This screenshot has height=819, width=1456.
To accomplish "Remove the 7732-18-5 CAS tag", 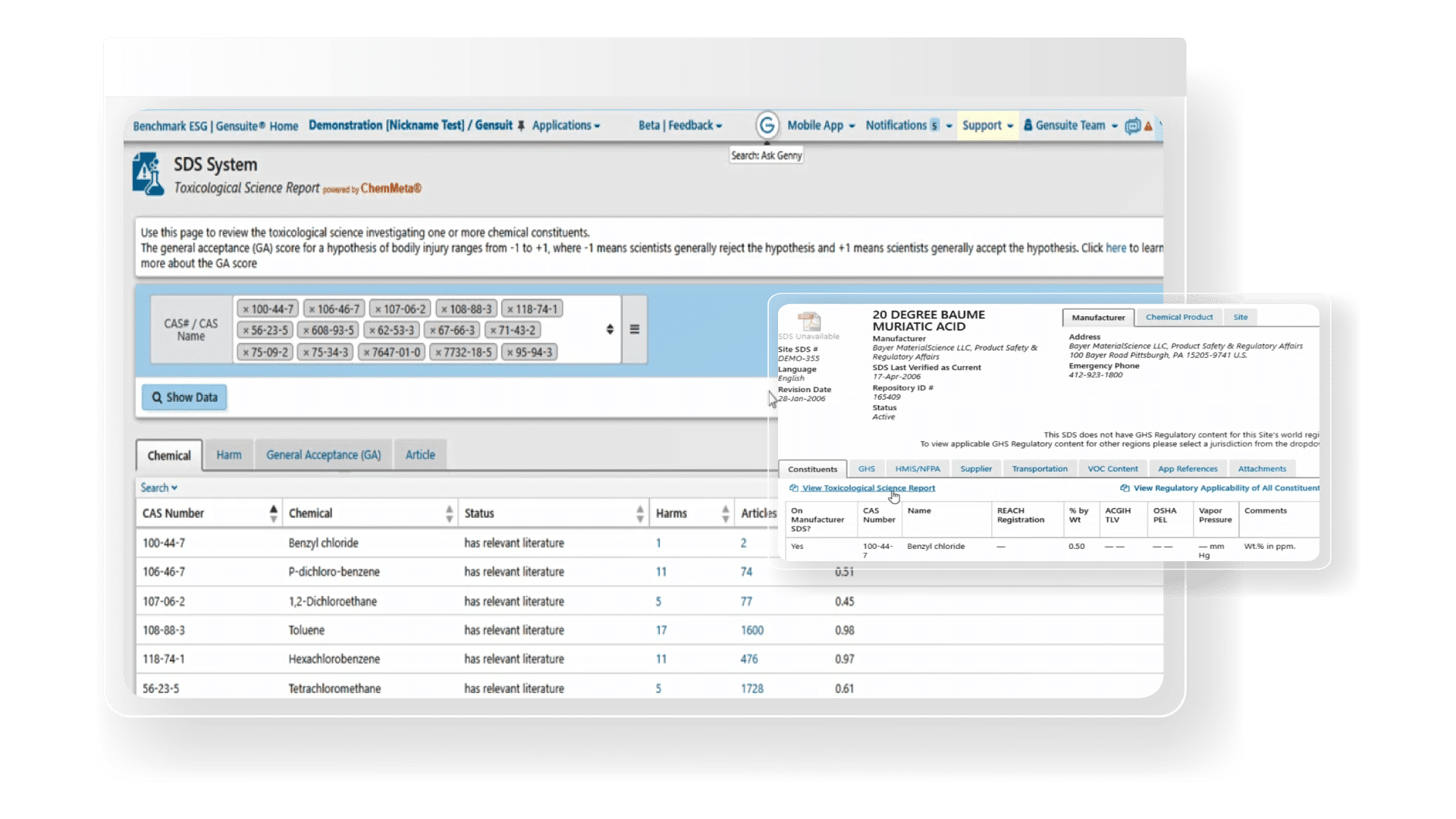I will point(438,353).
